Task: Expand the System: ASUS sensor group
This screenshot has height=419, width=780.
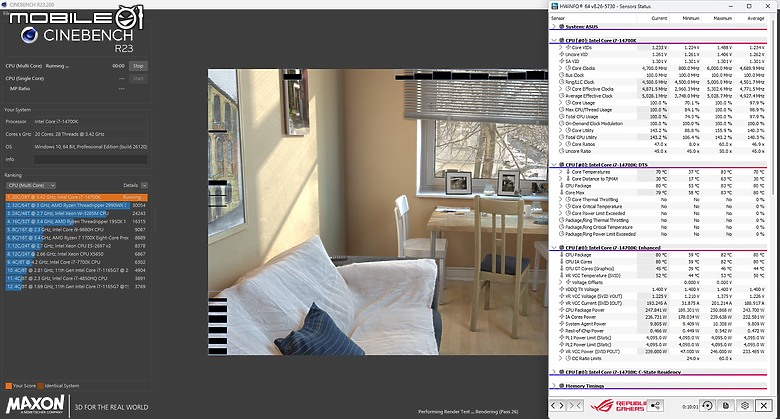Action: point(554,26)
